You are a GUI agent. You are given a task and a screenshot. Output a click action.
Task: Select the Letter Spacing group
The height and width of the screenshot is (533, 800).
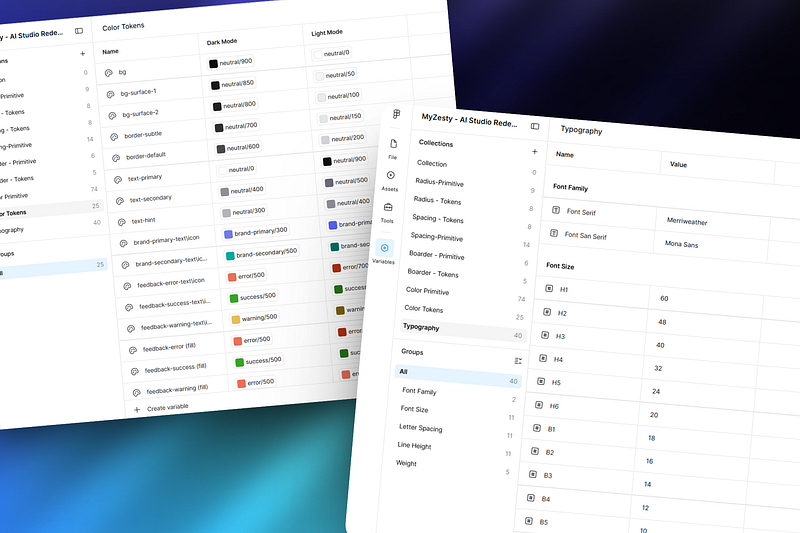420,427
